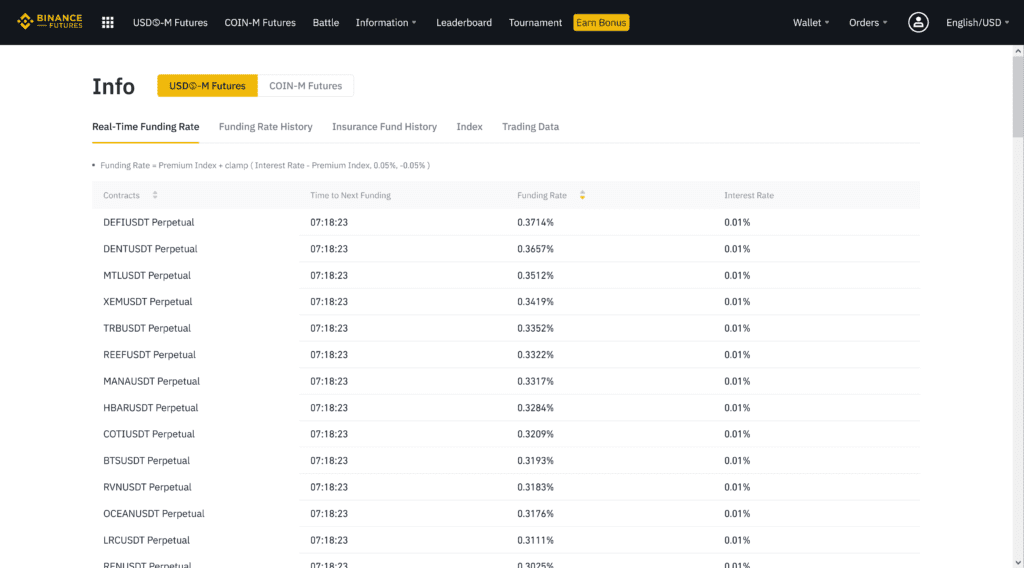This screenshot has width=1024, height=568.
Task: Click the Earn Bonus button
Action: 601,22
